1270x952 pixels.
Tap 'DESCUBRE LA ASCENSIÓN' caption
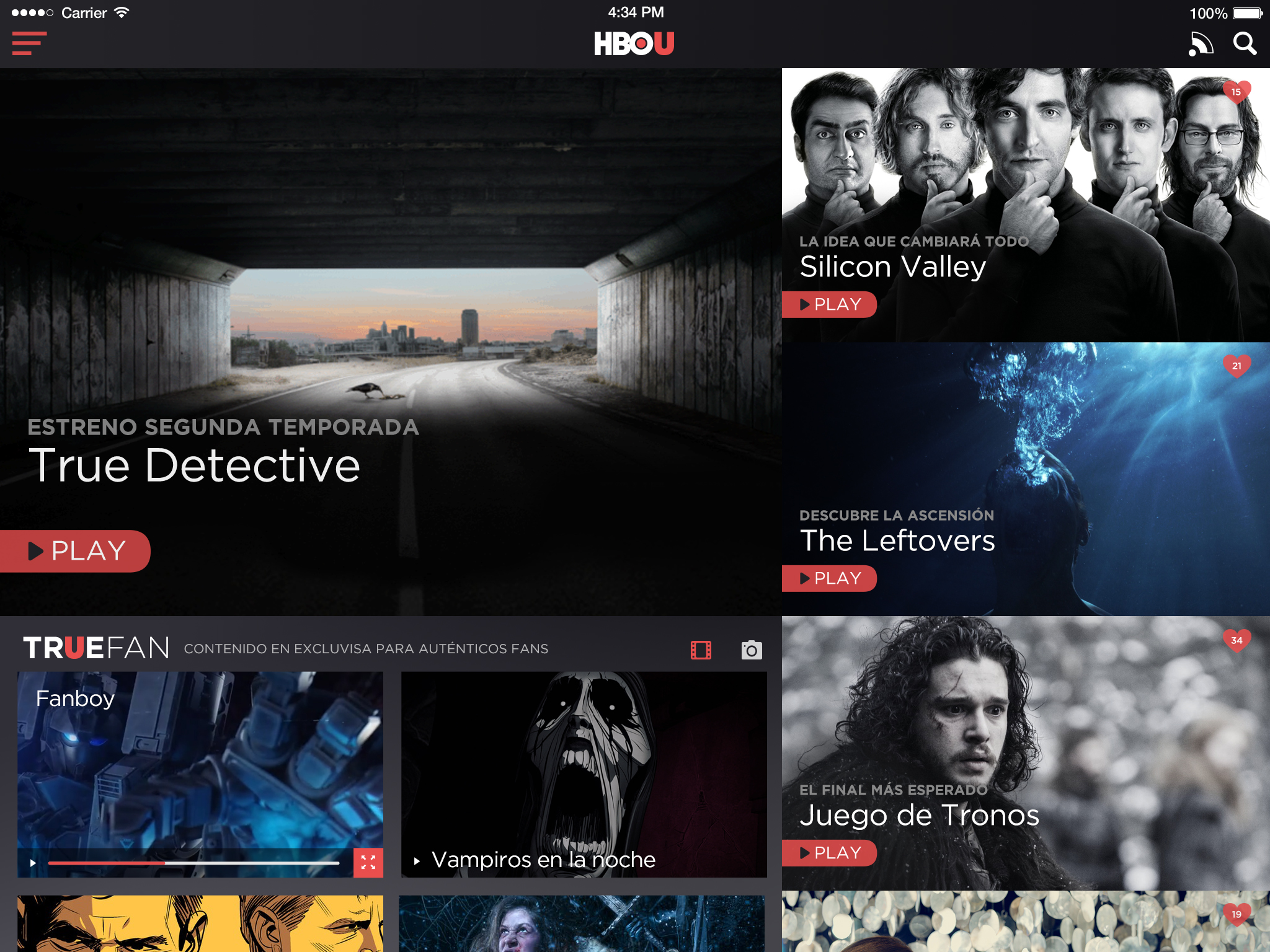click(x=897, y=516)
